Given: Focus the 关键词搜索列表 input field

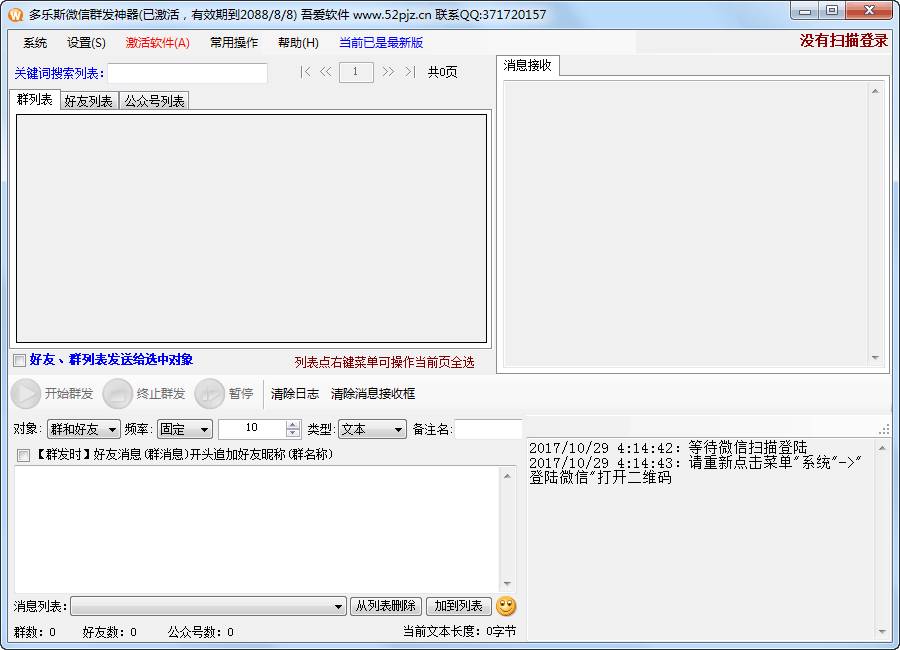Looking at the screenshot, I should (188, 73).
